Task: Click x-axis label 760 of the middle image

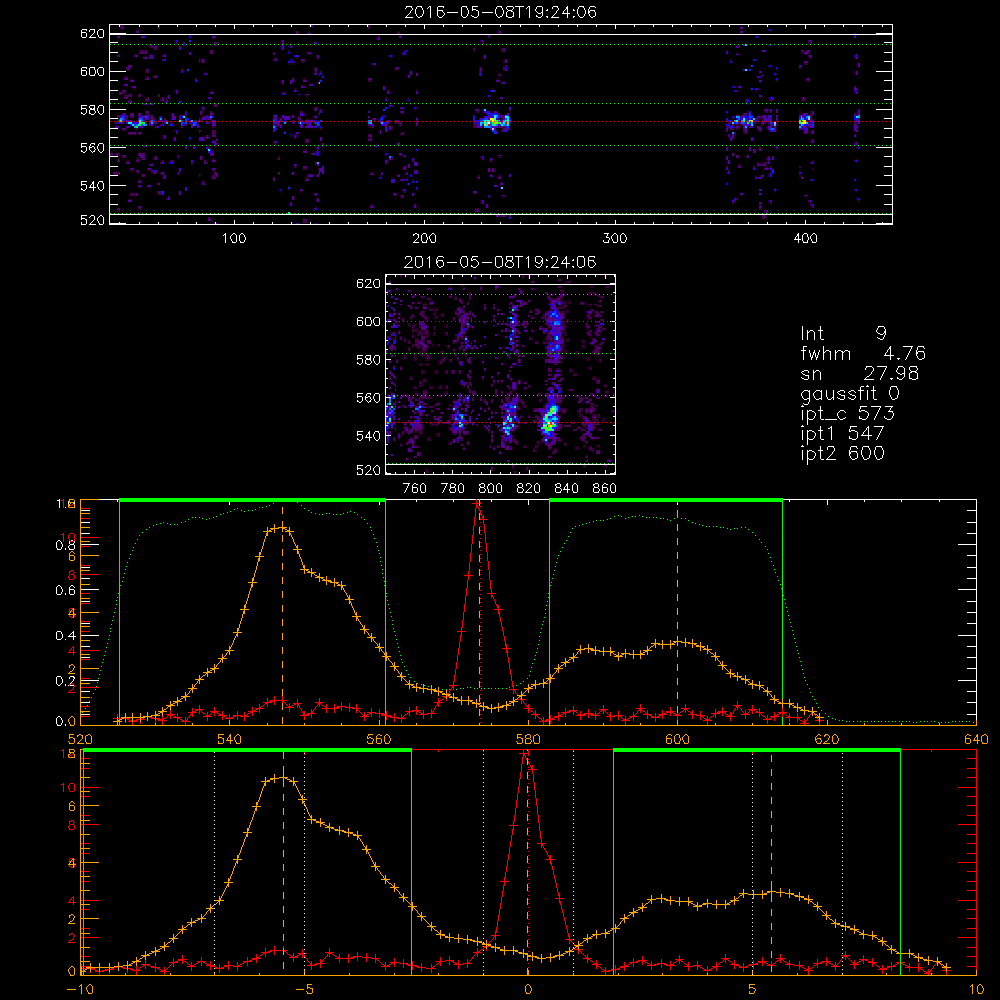Action: (415, 489)
